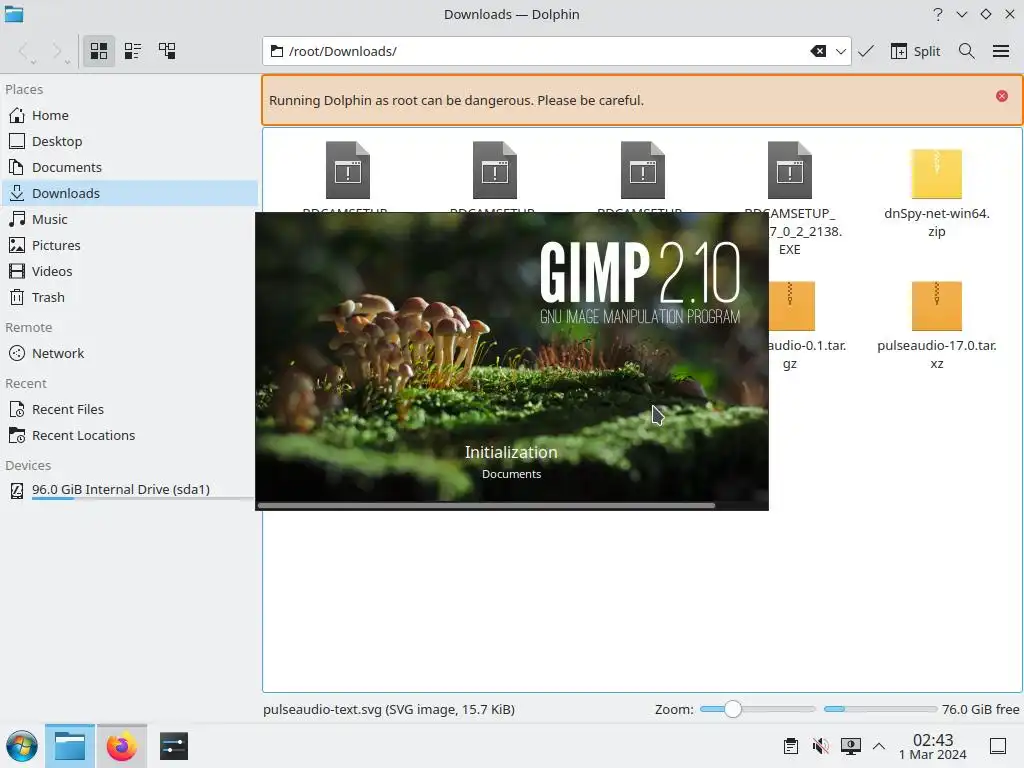Click the Split view button

(916, 51)
